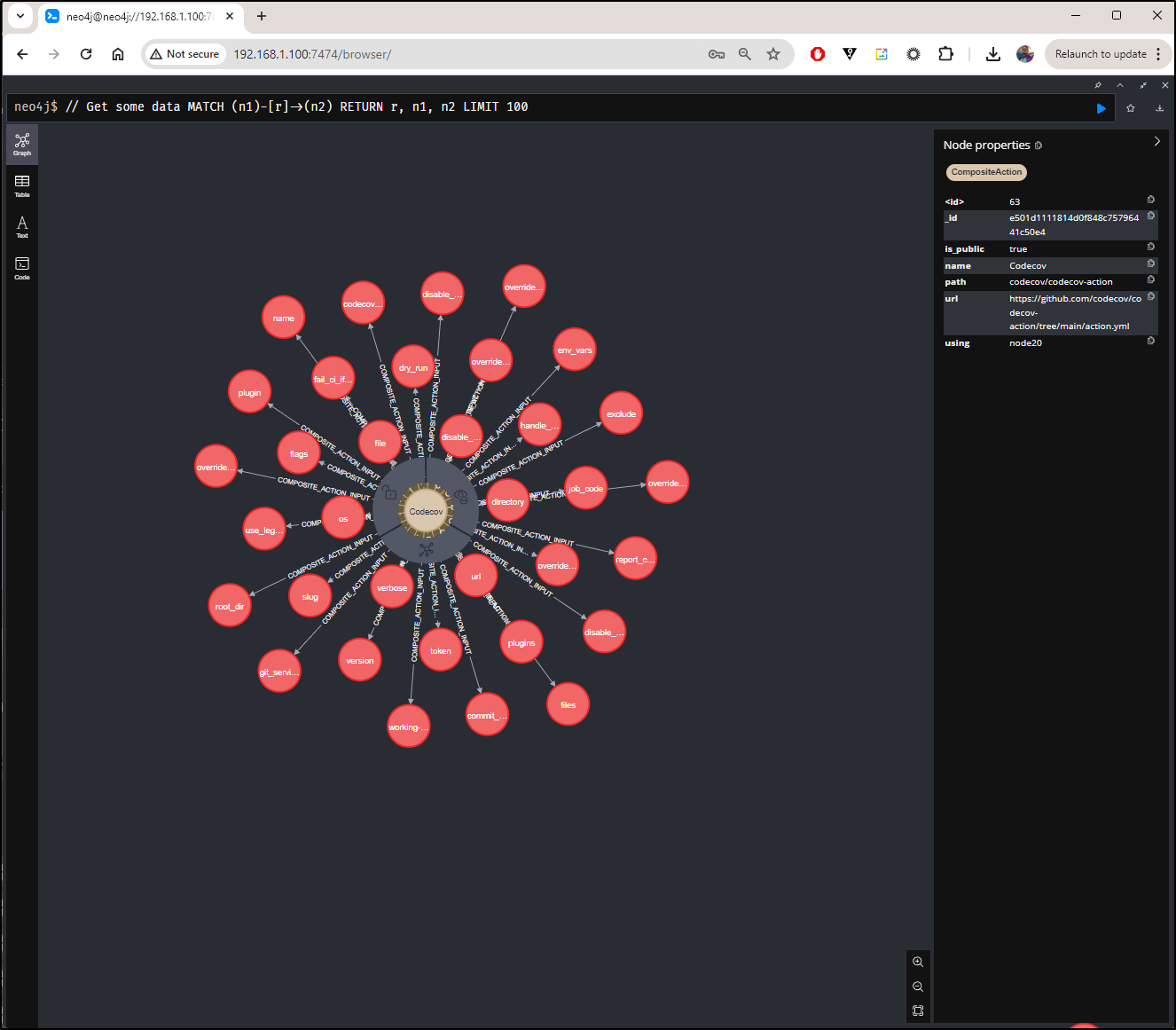Select the version node
The height and width of the screenshot is (1030, 1176).
(x=360, y=660)
